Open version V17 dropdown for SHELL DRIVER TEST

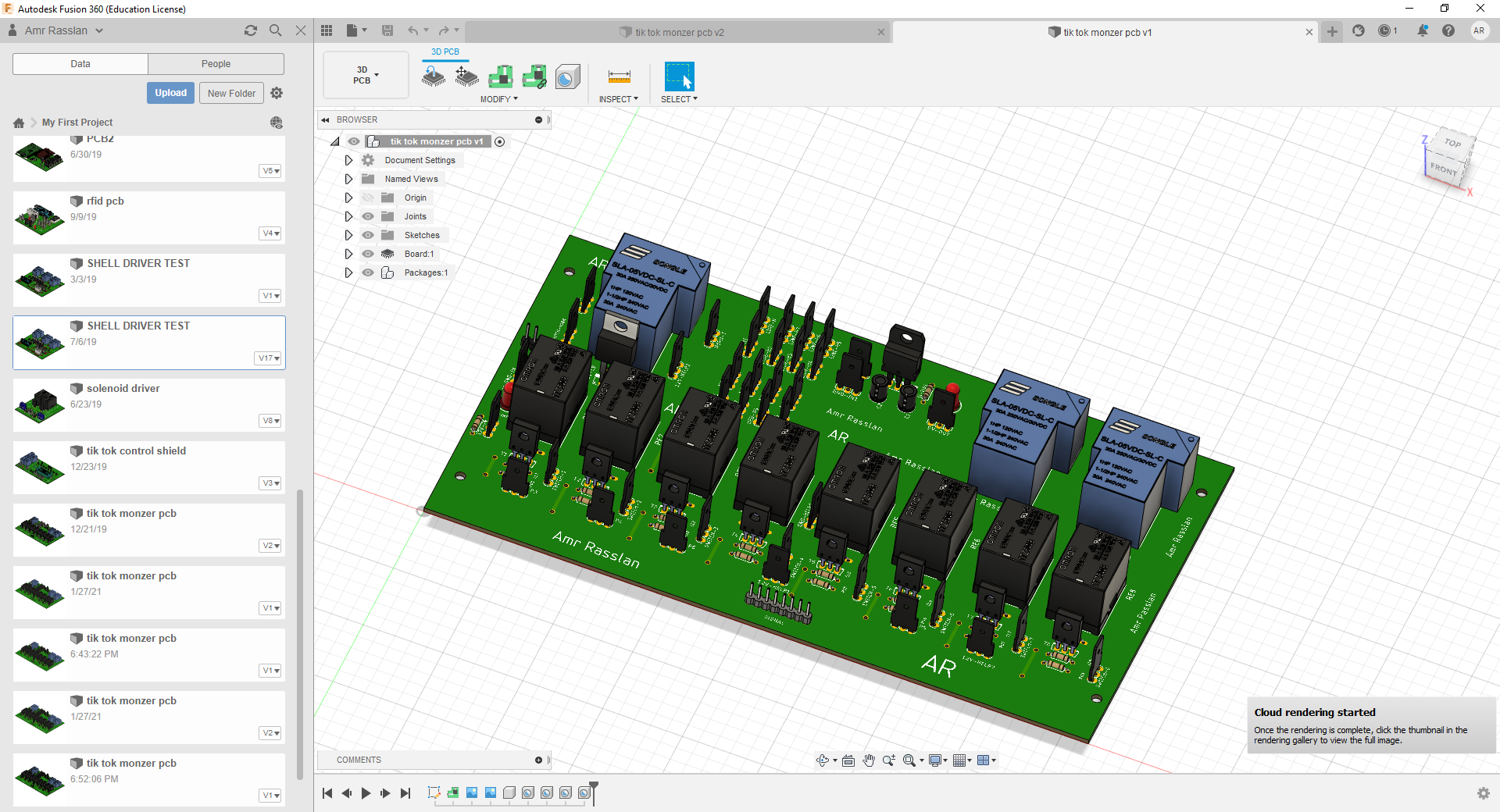269,358
